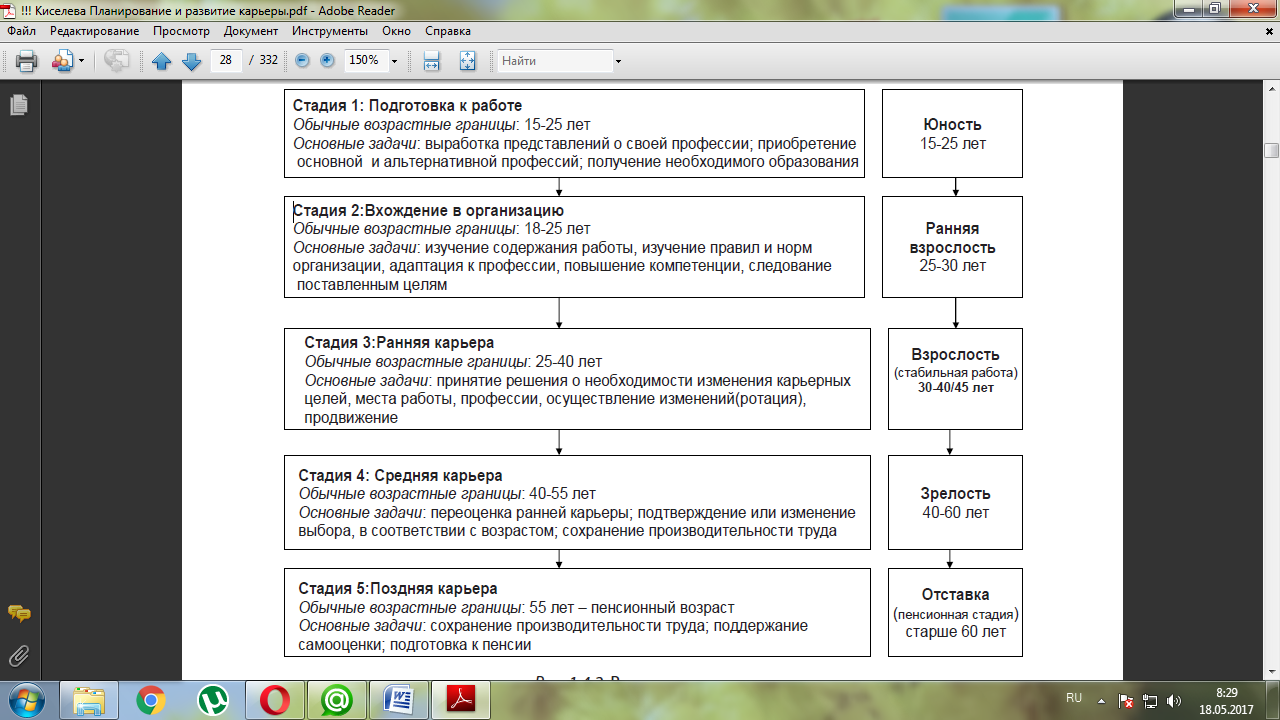
Task: Click the Windows Start button
Action: [26, 700]
